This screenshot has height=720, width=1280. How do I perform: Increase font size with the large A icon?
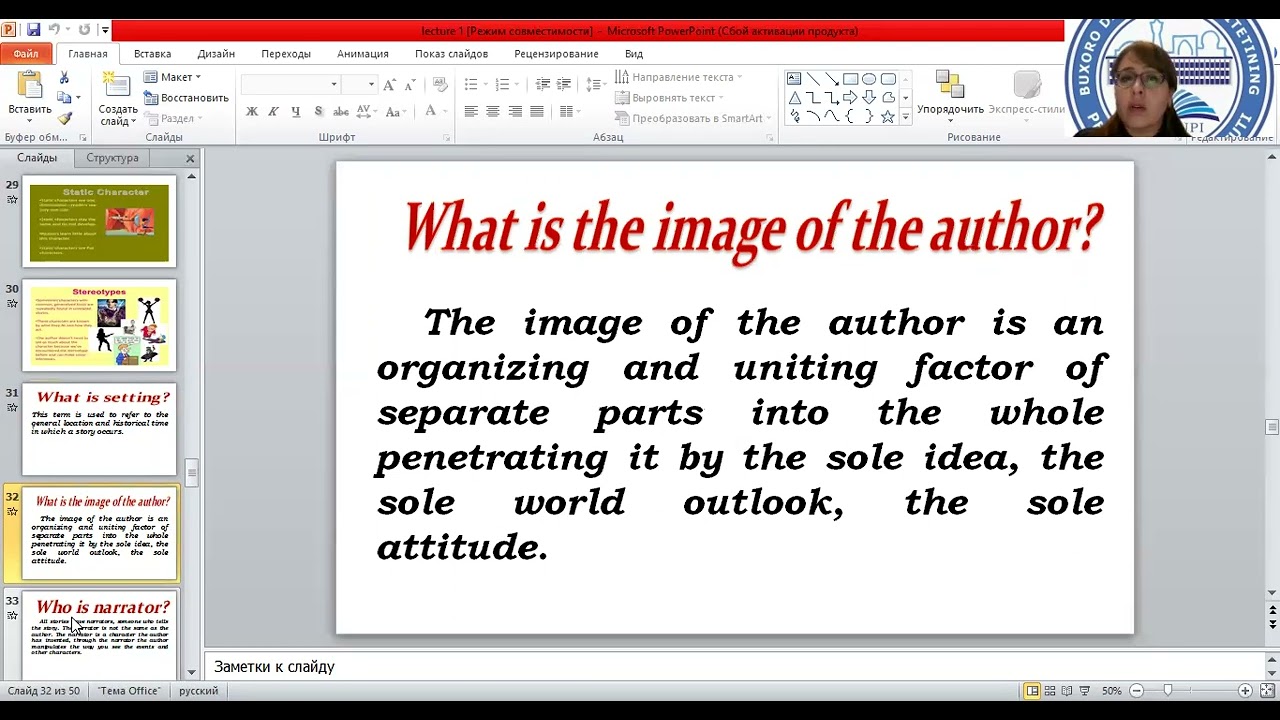point(389,84)
